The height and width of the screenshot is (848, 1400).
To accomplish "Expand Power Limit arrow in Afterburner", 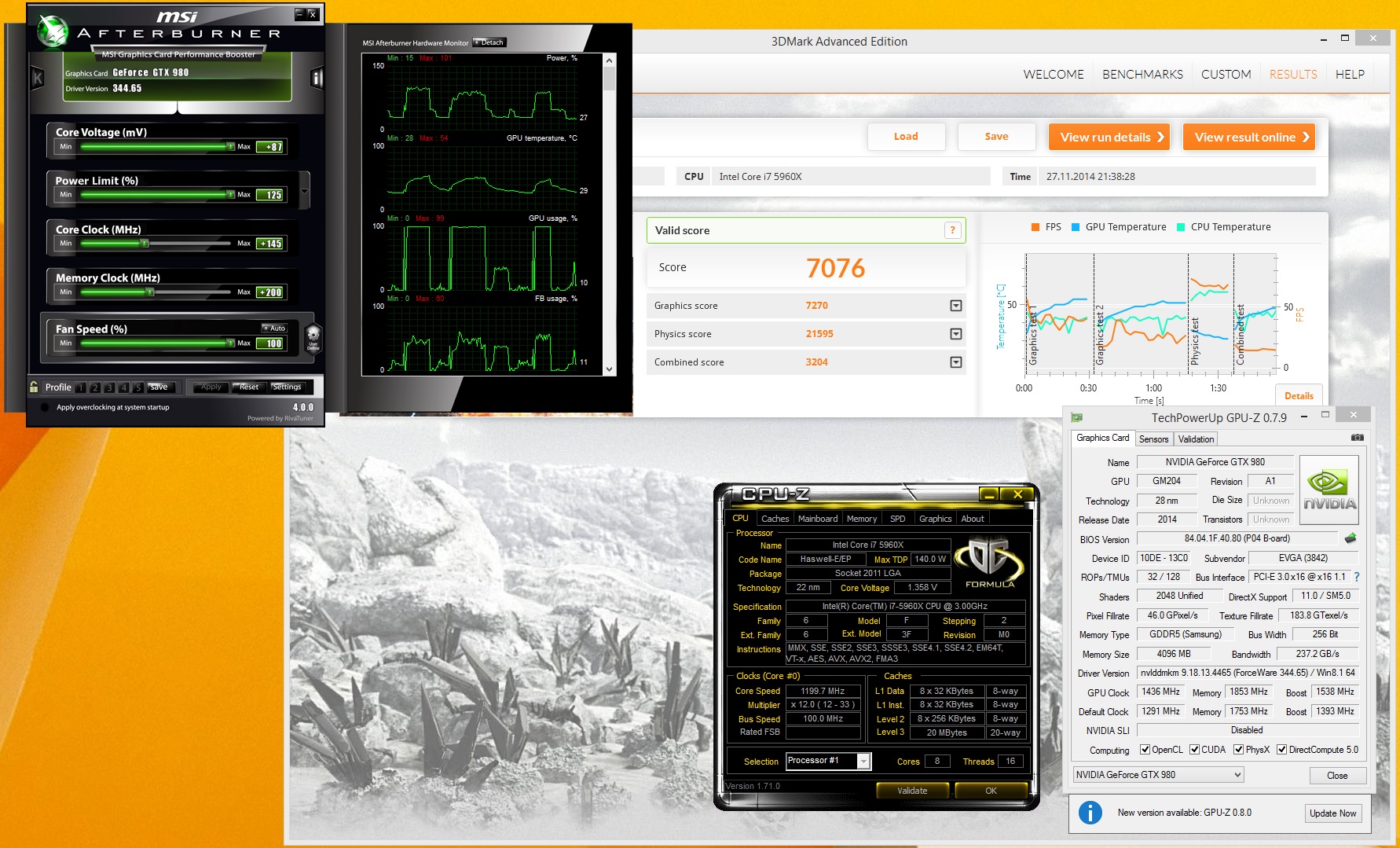I will click(305, 191).
